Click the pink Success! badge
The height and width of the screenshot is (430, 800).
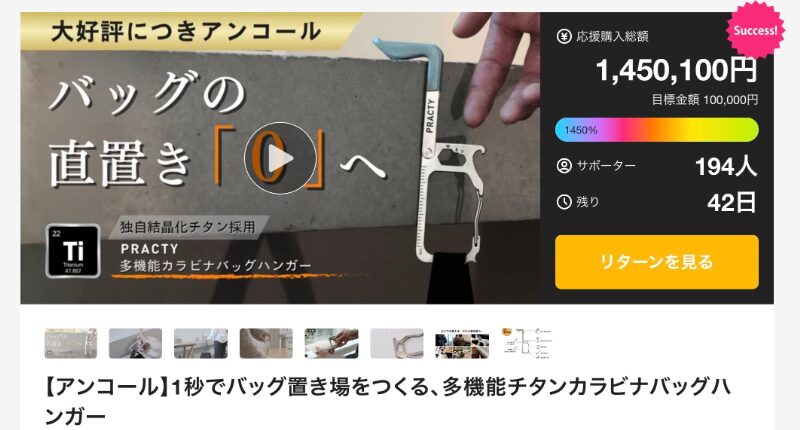[x=755, y=30]
